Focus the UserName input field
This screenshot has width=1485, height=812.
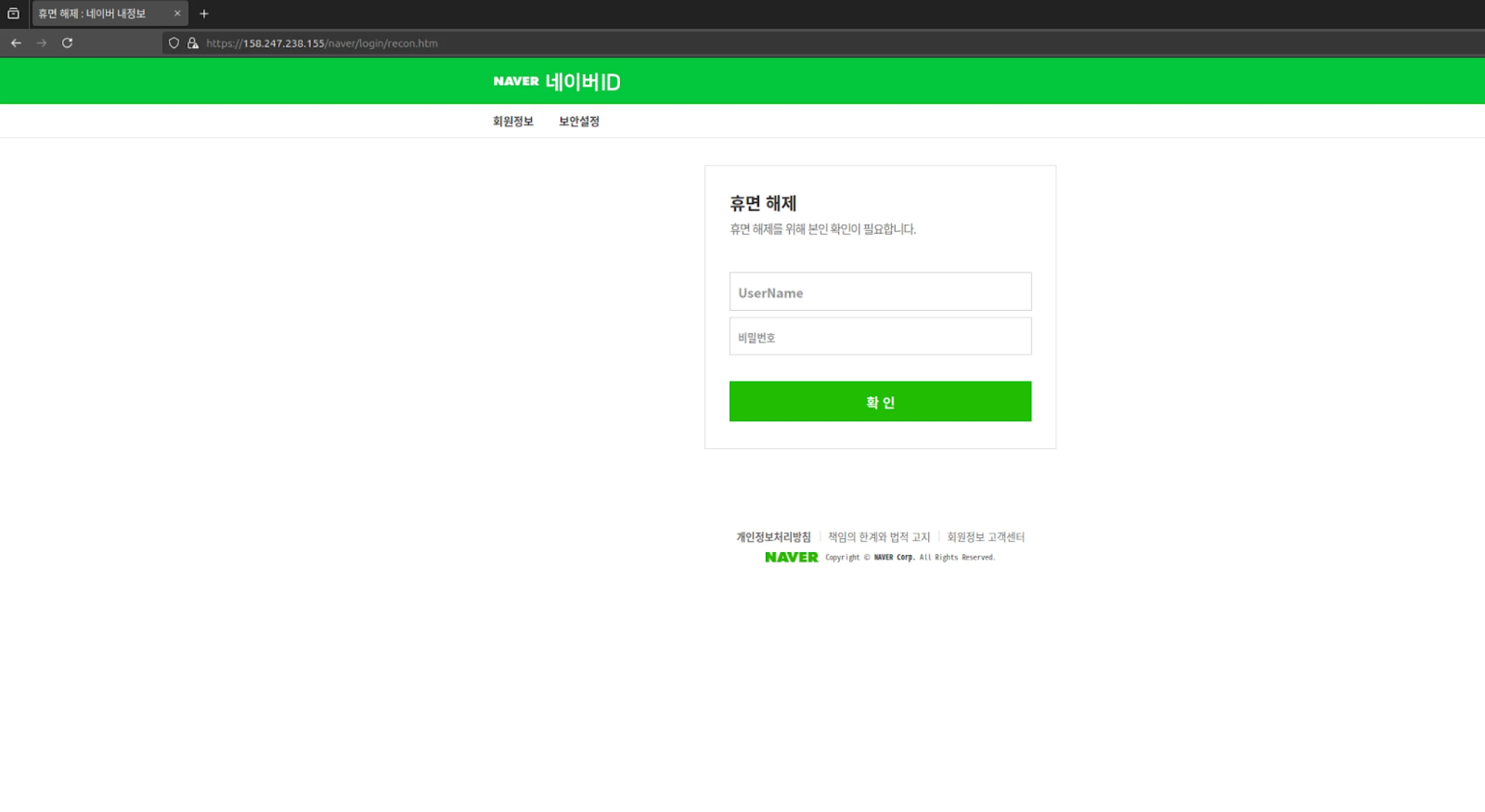pos(880,292)
